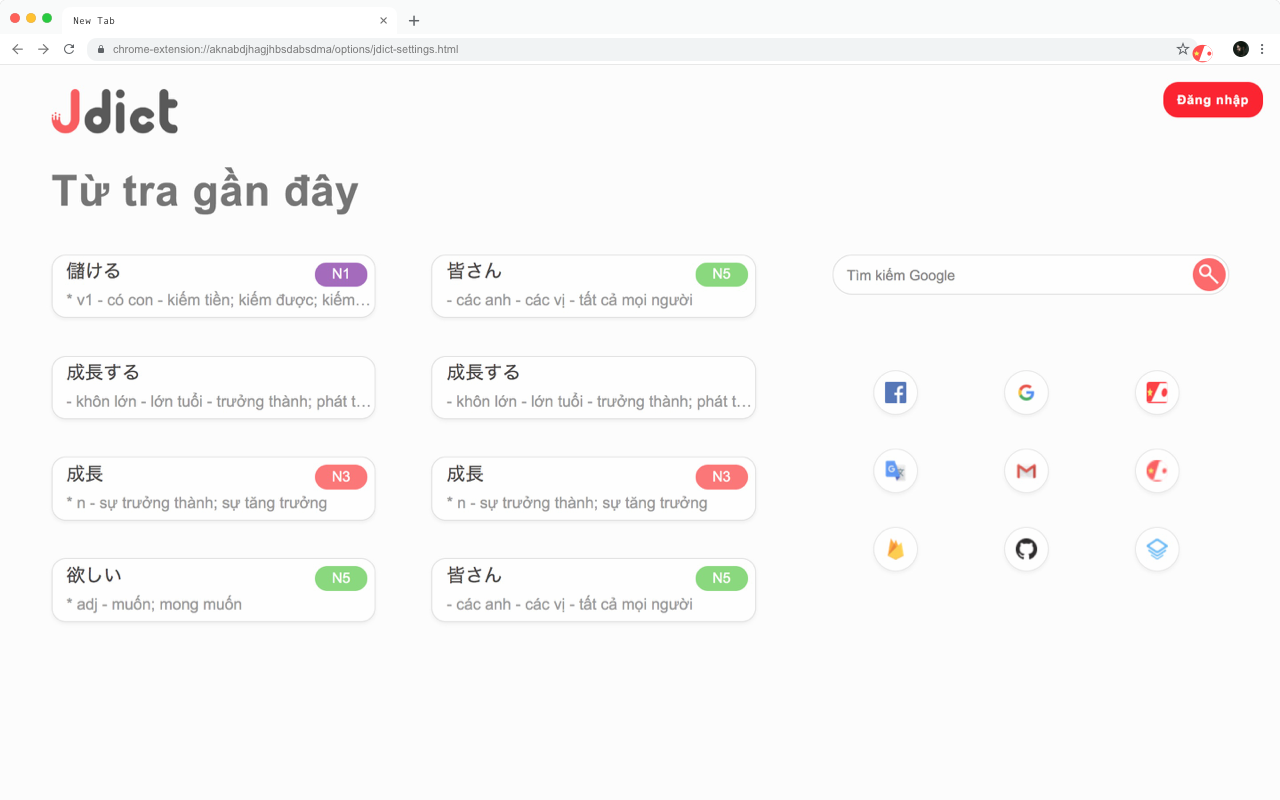Open the Google Translate shortcut icon
1280x800 pixels.
pos(895,471)
